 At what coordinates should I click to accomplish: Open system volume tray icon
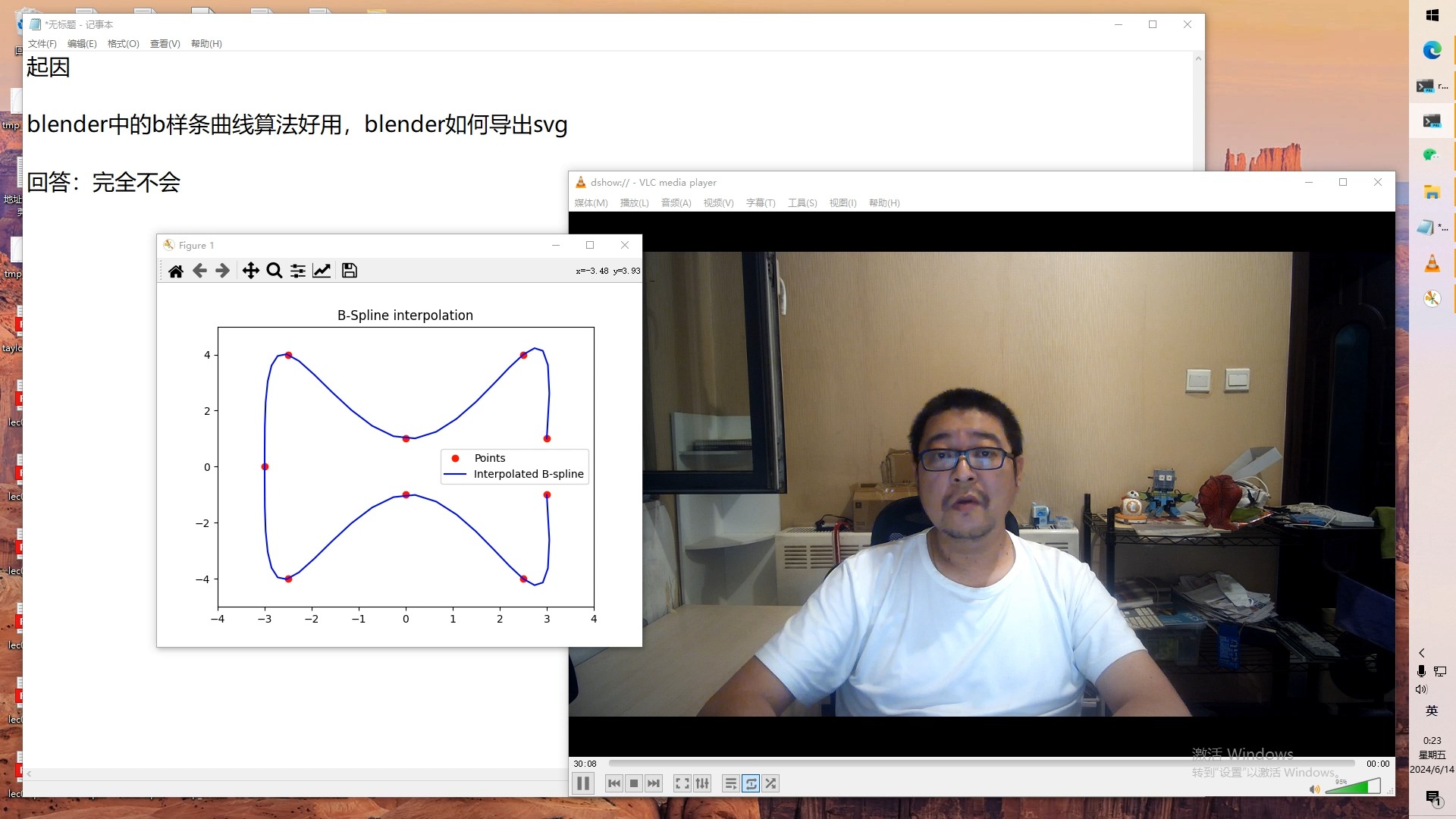tap(1421, 689)
